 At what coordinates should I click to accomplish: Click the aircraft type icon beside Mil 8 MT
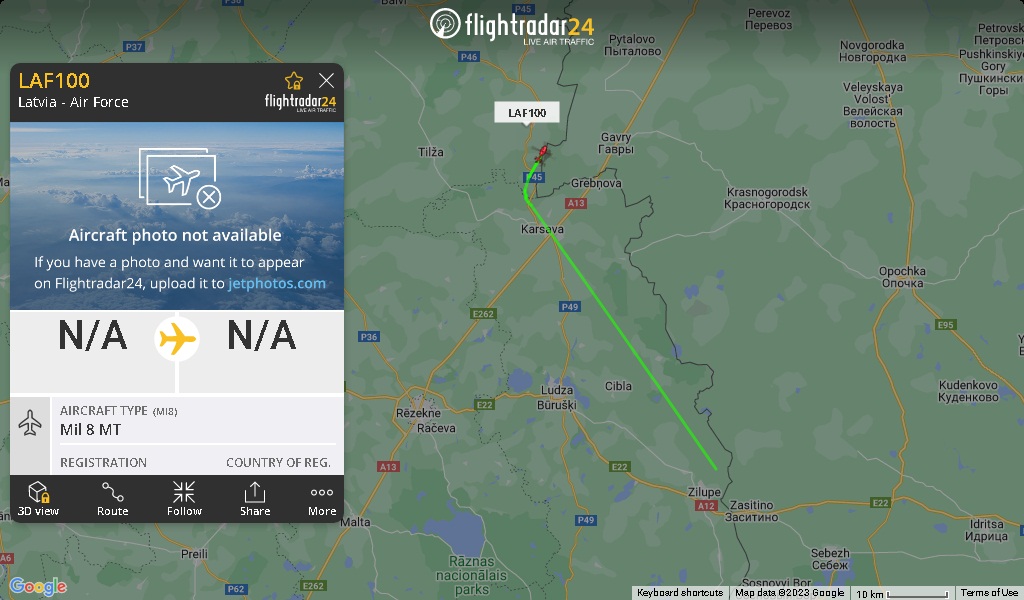coord(30,422)
